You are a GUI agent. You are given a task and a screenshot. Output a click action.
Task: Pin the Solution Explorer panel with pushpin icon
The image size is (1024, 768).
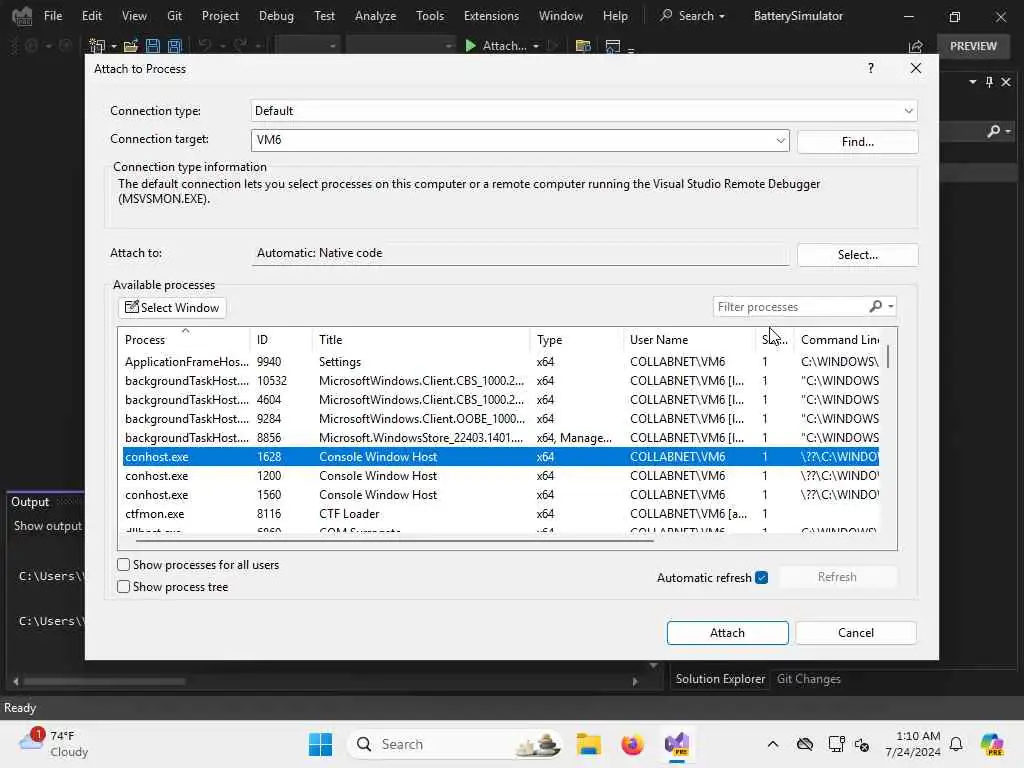(989, 82)
